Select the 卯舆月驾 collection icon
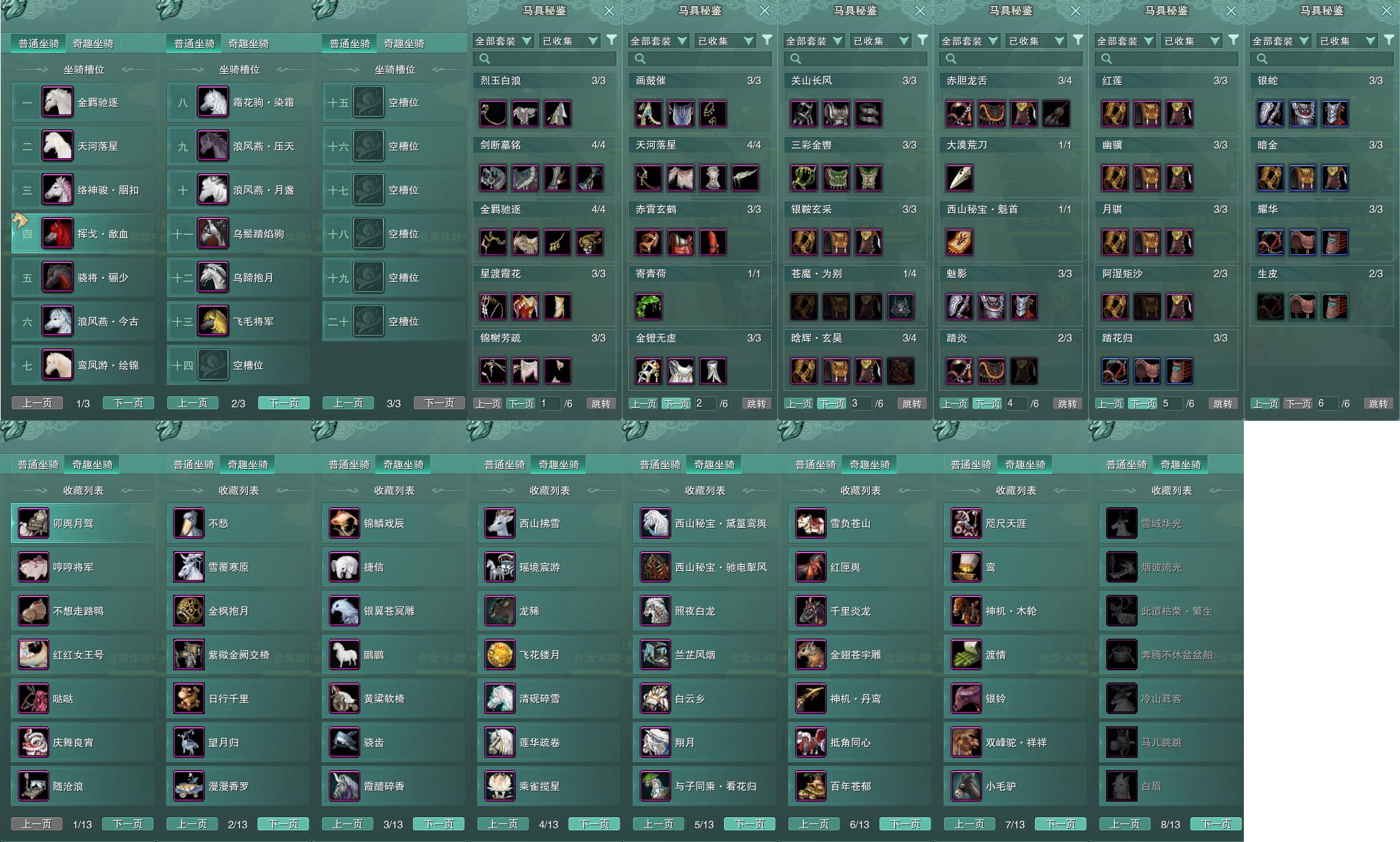1400x842 pixels. click(33, 523)
